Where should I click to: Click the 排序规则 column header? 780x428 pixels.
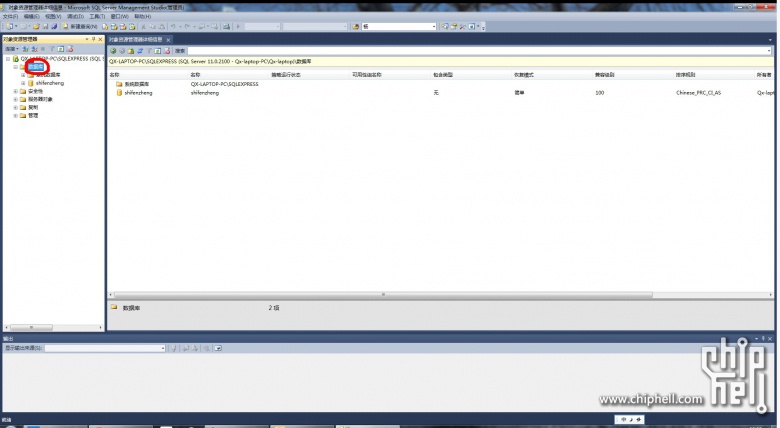(x=685, y=75)
